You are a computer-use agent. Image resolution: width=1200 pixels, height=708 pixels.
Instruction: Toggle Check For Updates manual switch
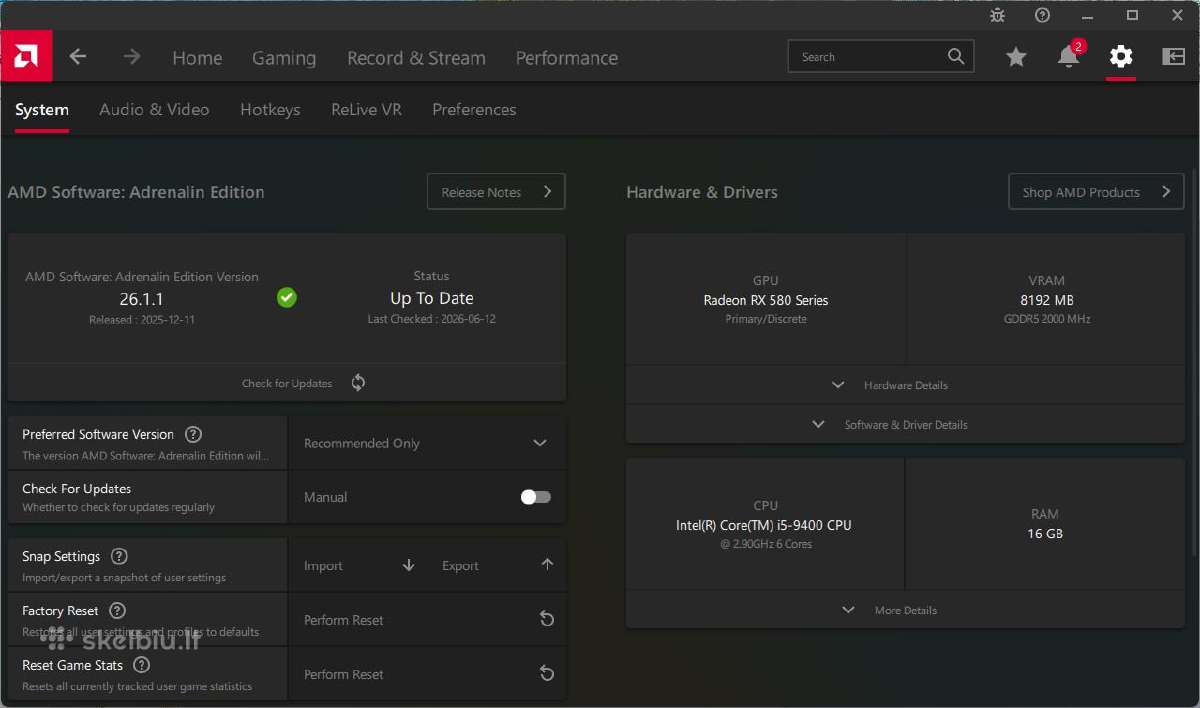pyautogui.click(x=535, y=497)
